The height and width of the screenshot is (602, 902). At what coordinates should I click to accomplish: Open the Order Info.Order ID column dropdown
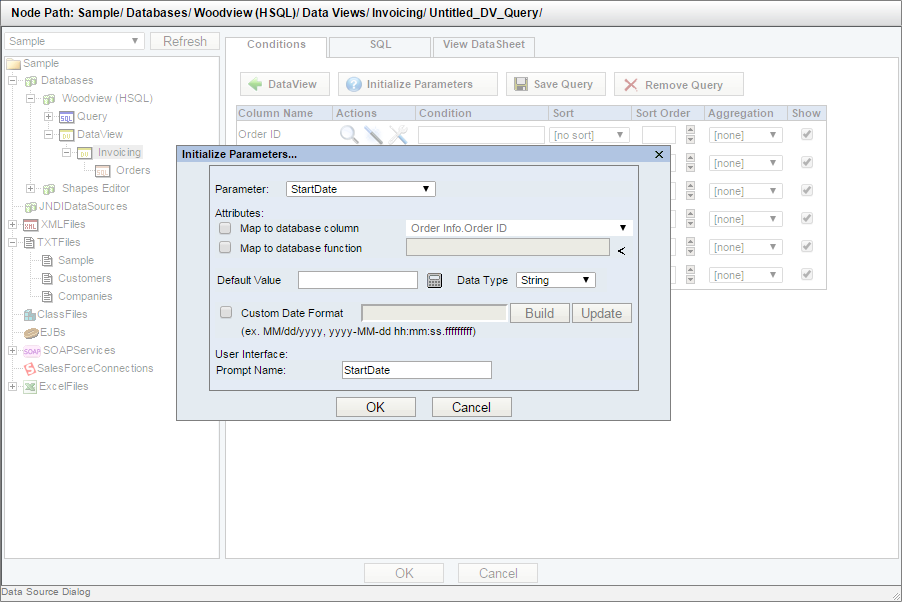[x=519, y=229]
